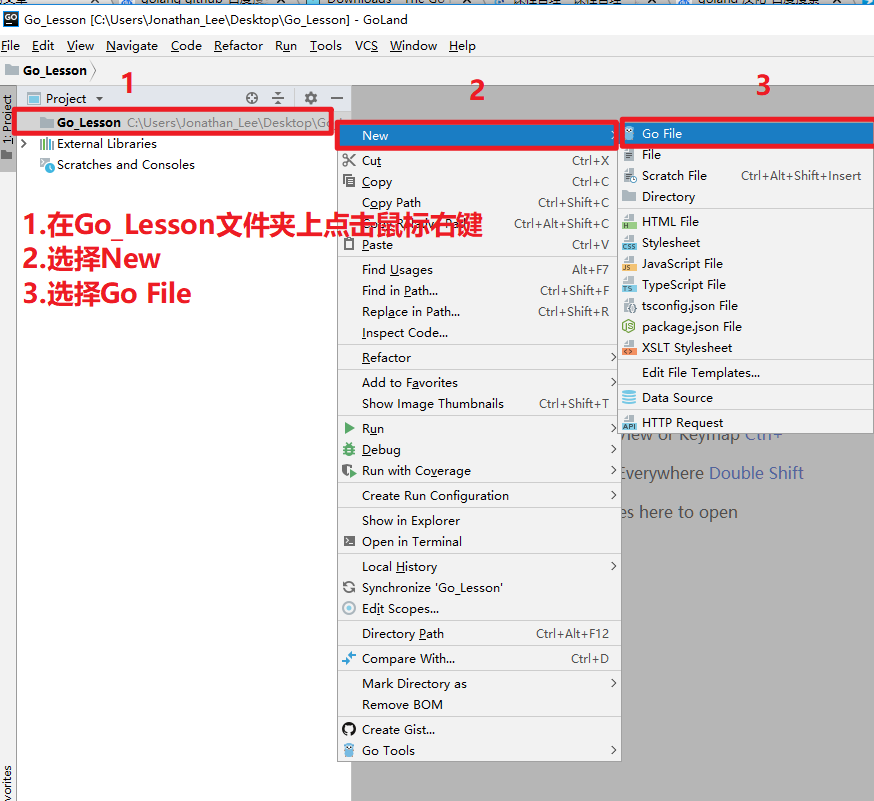874x801 pixels.
Task: Click the Go Tools gopher icon
Action: click(x=349, y=750)
